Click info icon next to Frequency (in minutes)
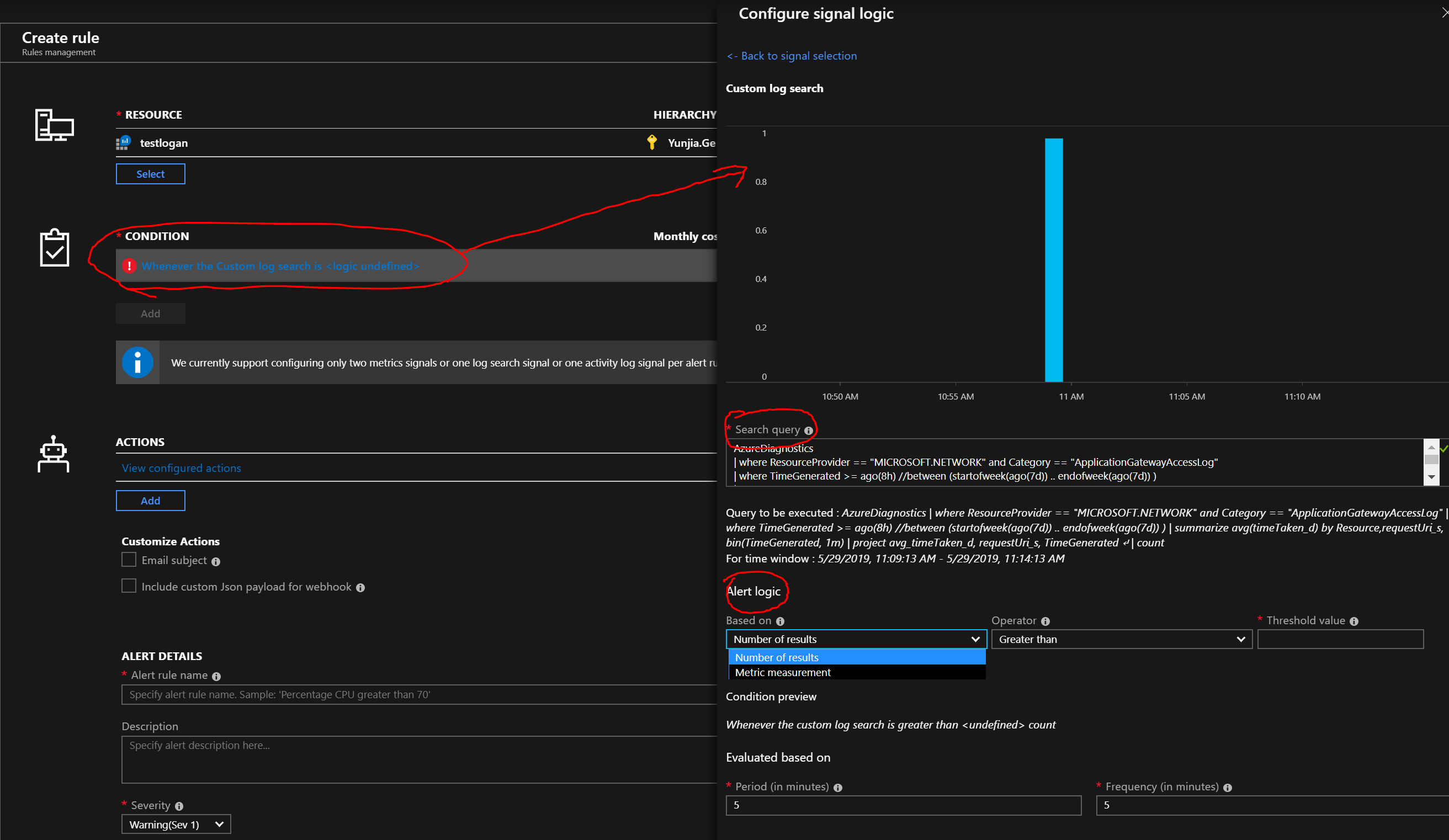The image size is (1449, 840). coord(1228,788)
